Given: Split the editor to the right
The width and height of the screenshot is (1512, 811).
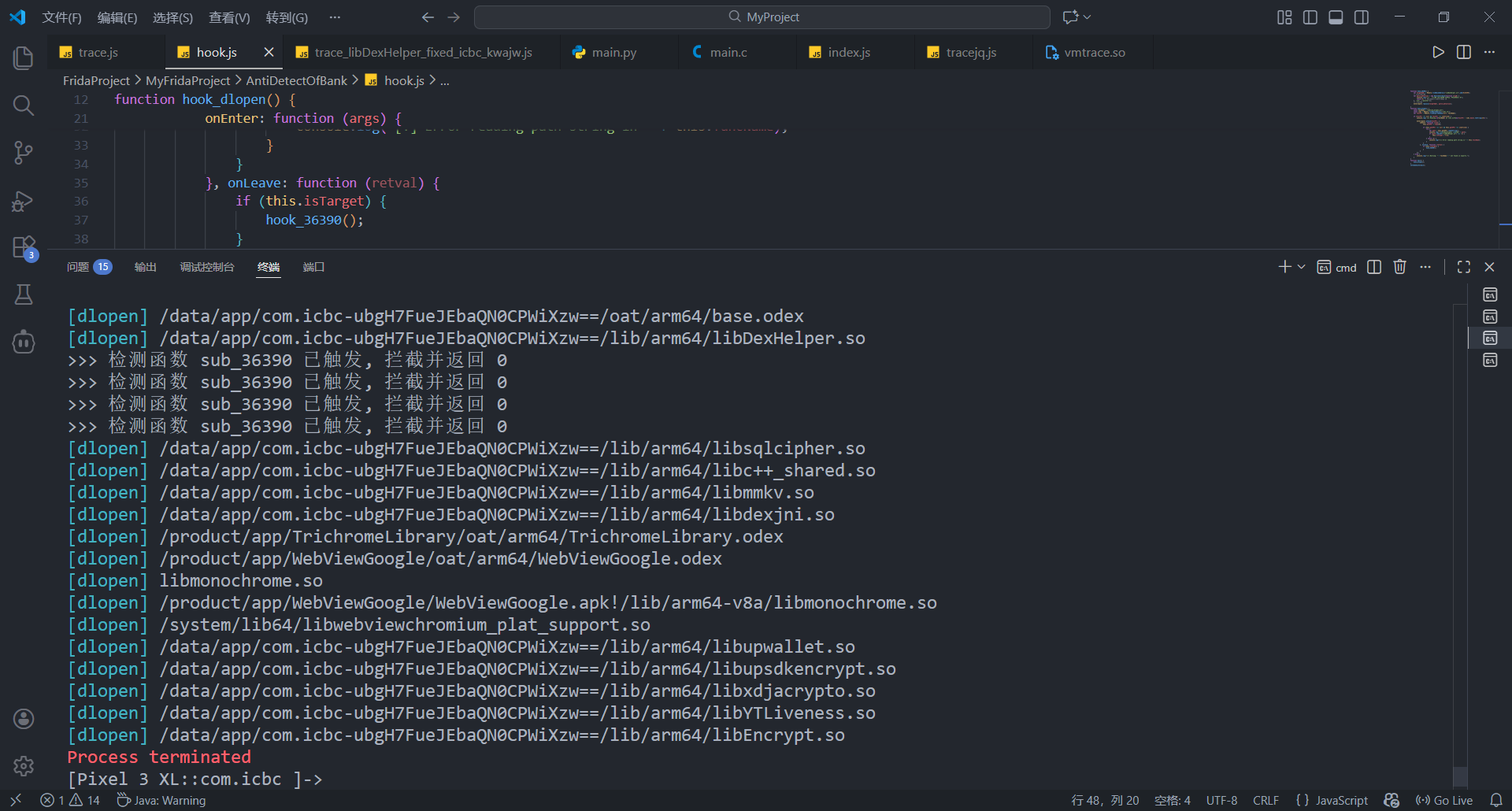Looking at the screenshot, I should pyautogui.click(x=1464, y=52).
